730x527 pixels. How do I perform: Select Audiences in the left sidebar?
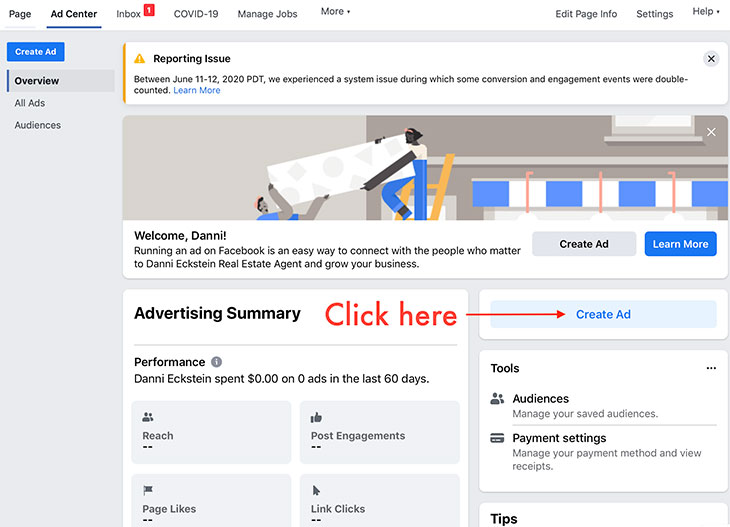pyautogui.click(x=37, y=125)
